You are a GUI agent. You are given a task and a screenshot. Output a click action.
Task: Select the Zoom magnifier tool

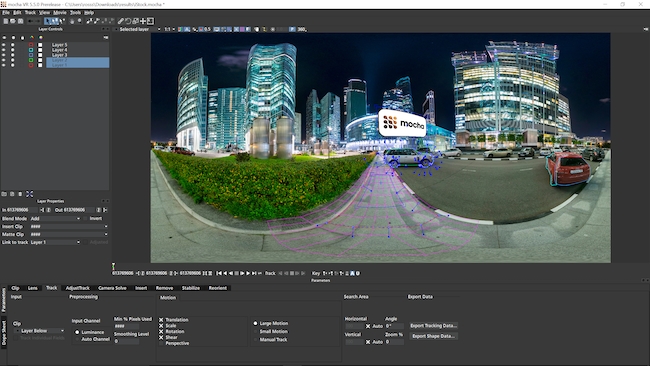coord(79,21)
